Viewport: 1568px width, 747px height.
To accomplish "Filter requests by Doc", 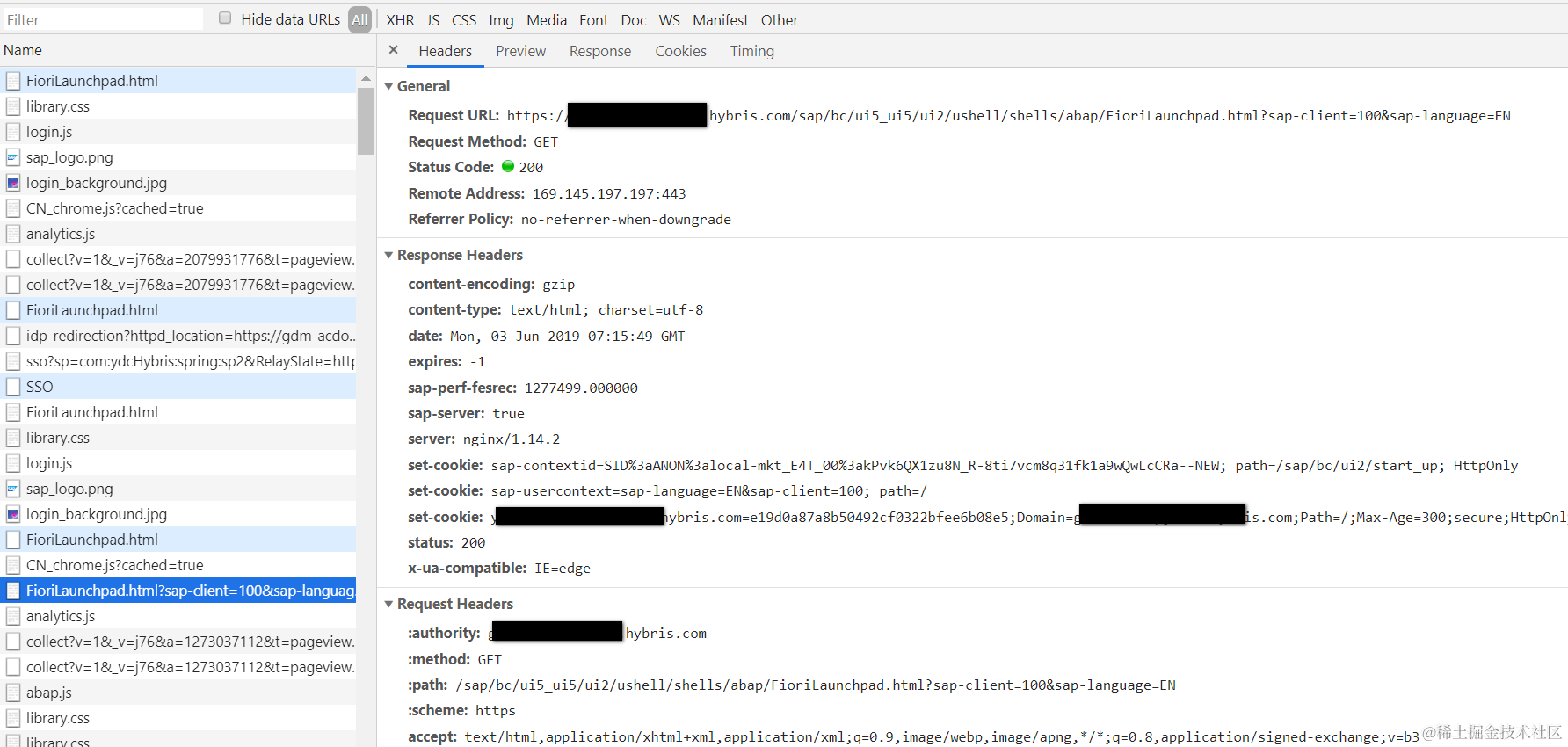I will [x=634, y=20].
